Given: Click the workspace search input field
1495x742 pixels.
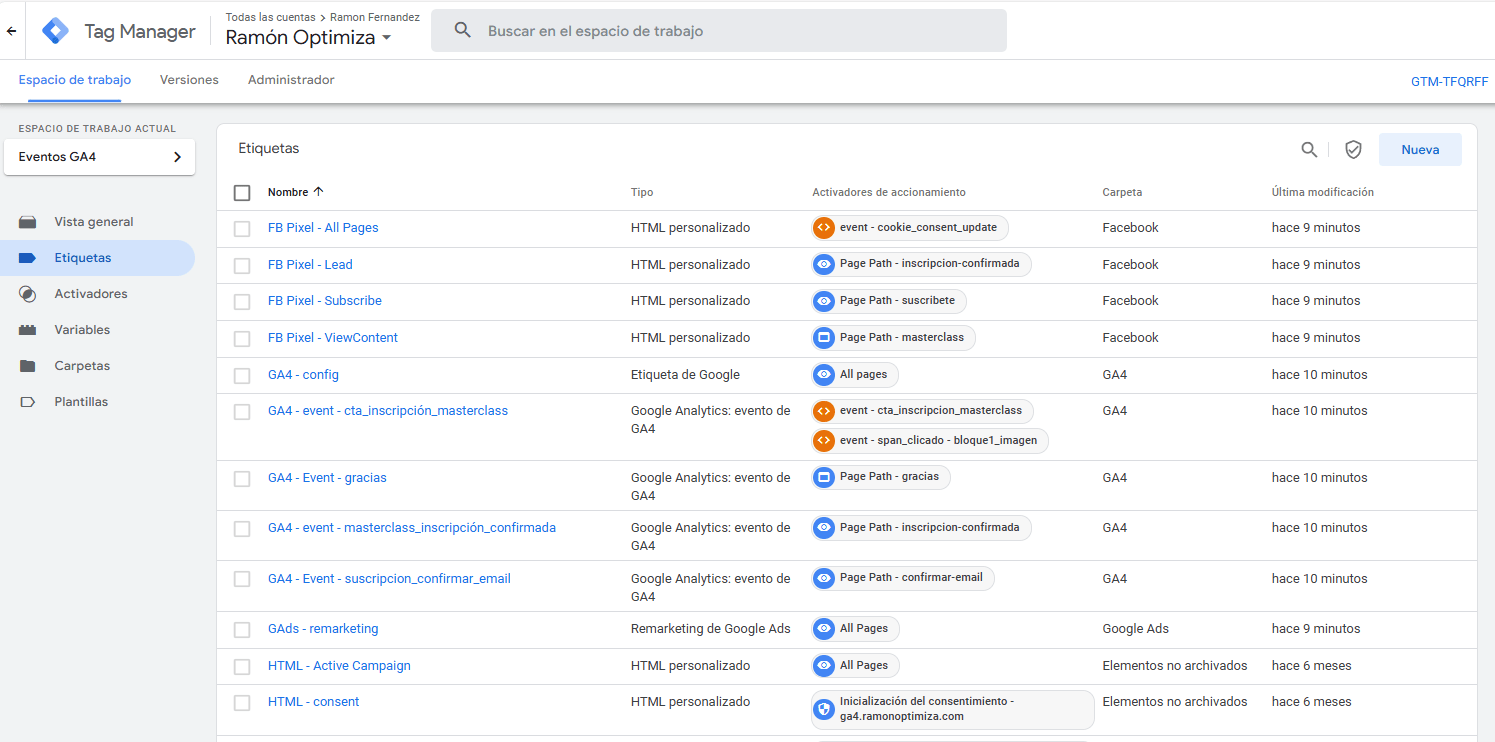Looking at the screenshot, I should click(x=718, y=30).
